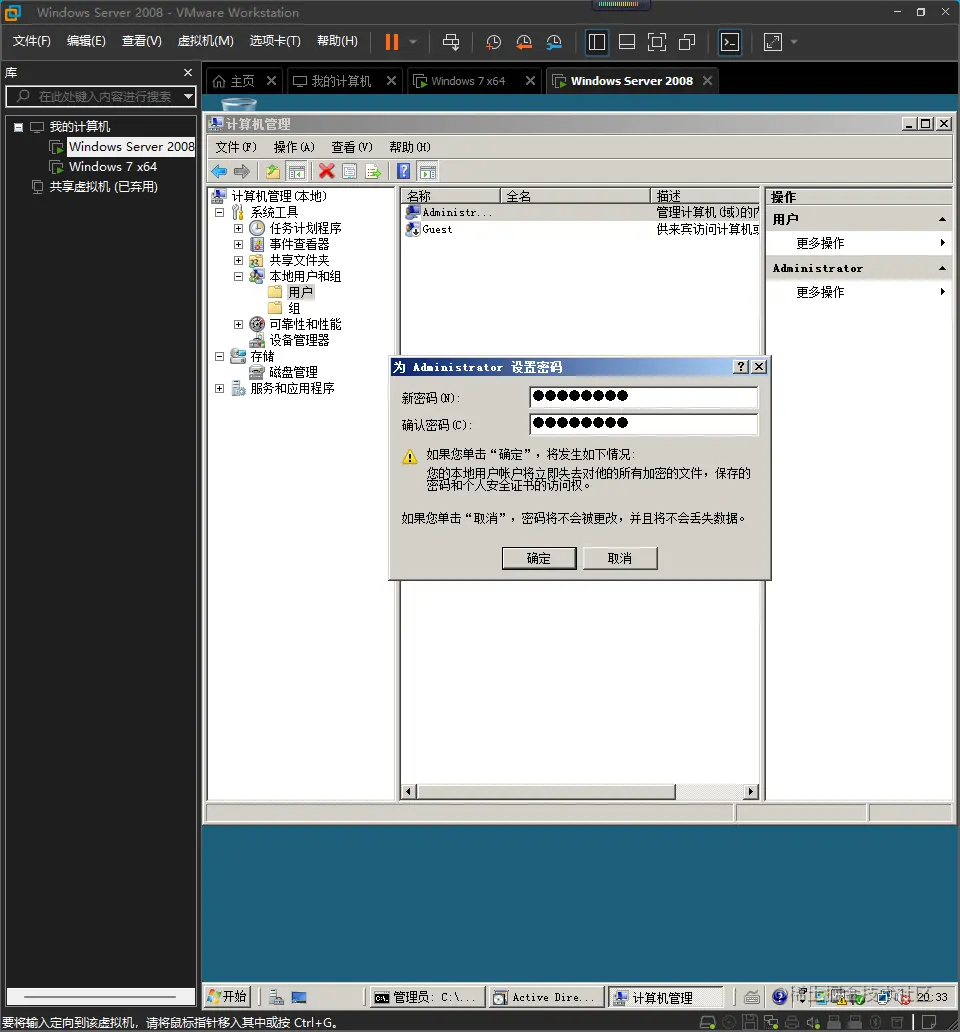Expand the 可靠性和性能 node

[238, 324]
